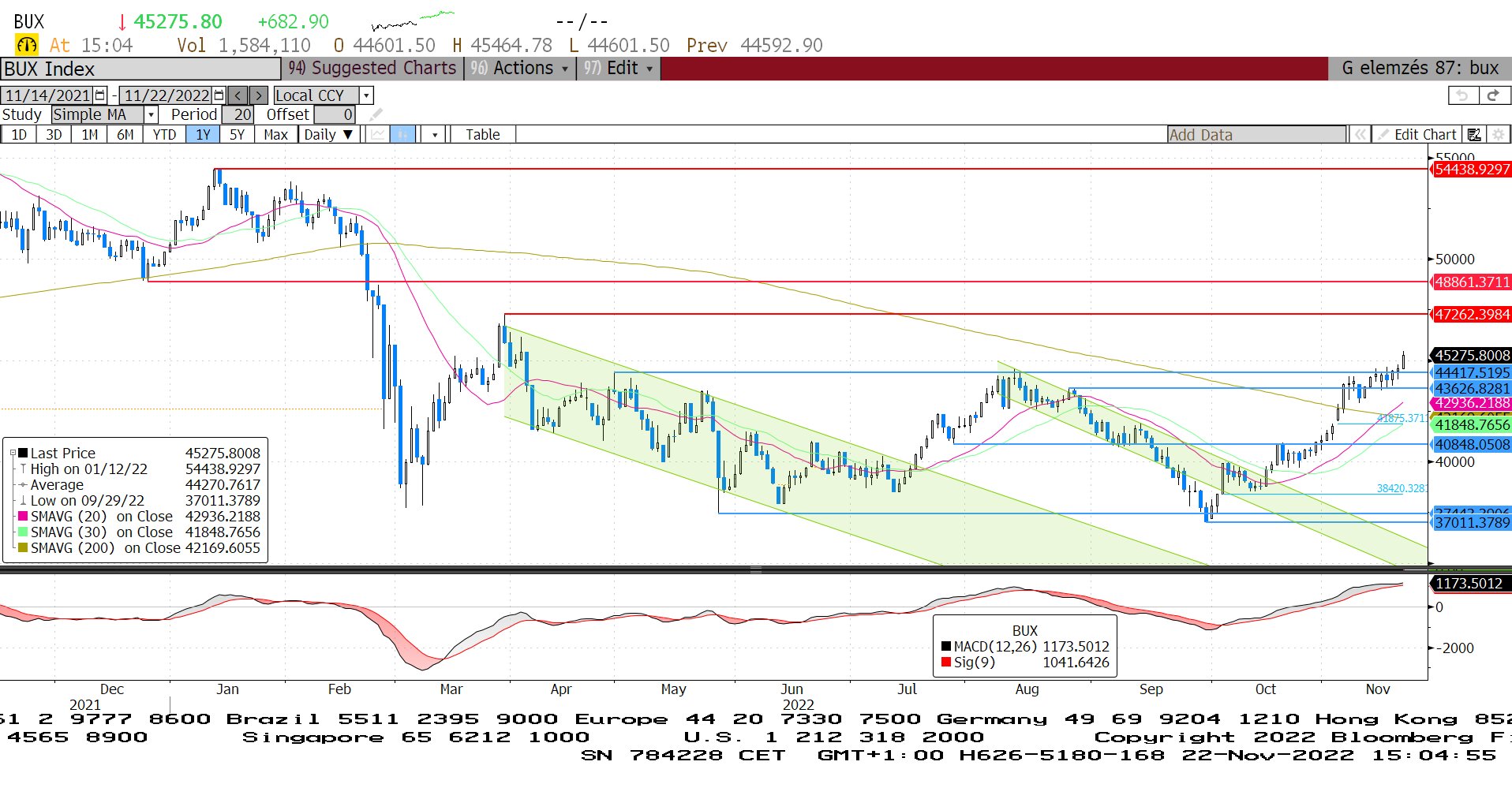Click the BUX Index security field
This screenshot has height=799, width=1512.
pos(140,69)
